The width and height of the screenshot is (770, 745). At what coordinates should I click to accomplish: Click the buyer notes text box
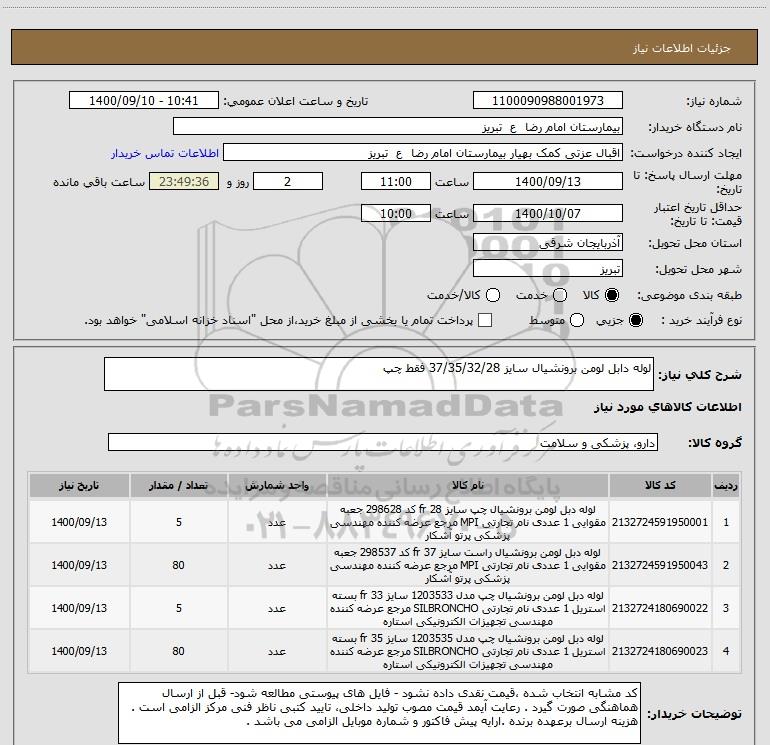(x=380, y=713)
